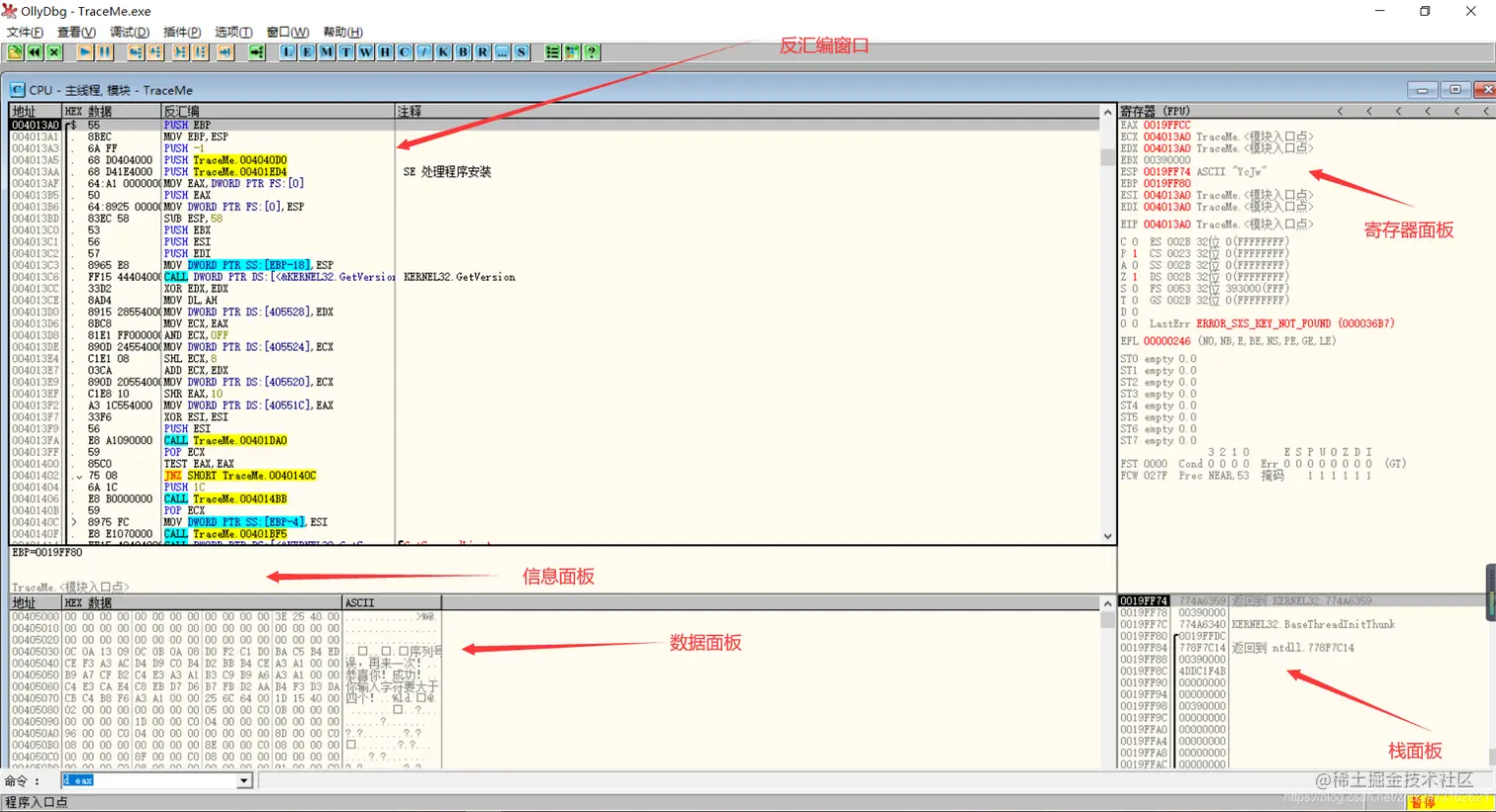Click the Close program X icon

pyautogui.click(x=54, y=52)
